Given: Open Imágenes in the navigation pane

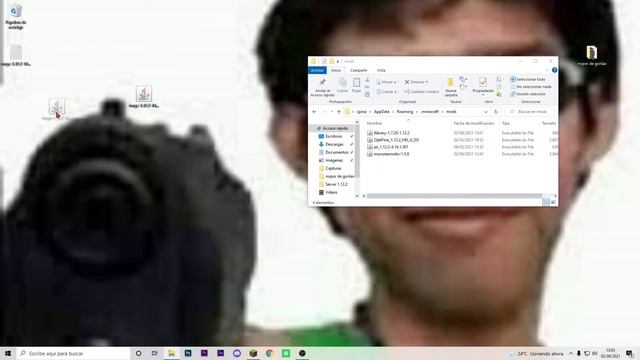Looking at the screenshot, I should 333,160.
